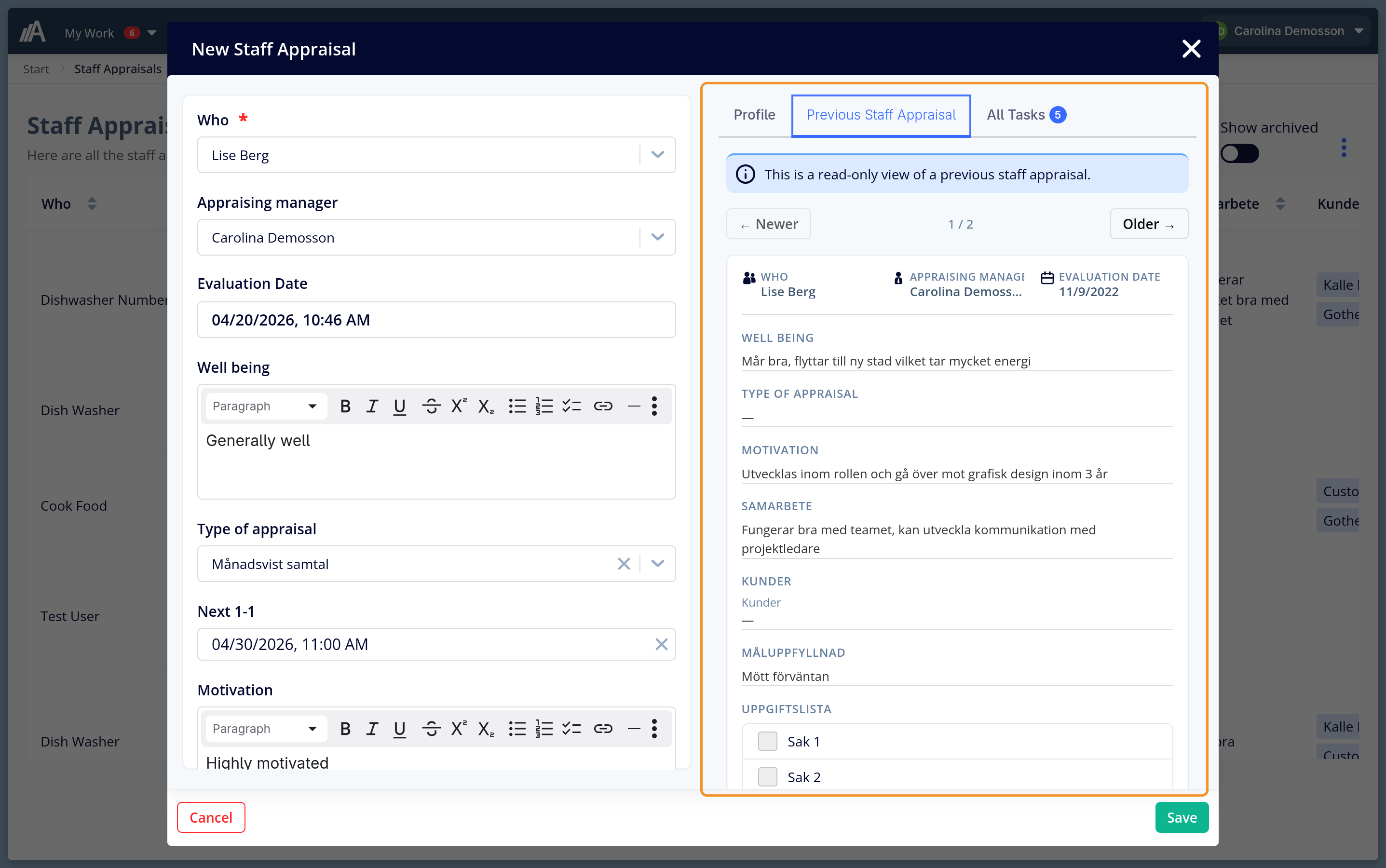This screenshot has height=868, width=1386.
Task: Apply italic formatting in Well being editor
Action: 372,406
